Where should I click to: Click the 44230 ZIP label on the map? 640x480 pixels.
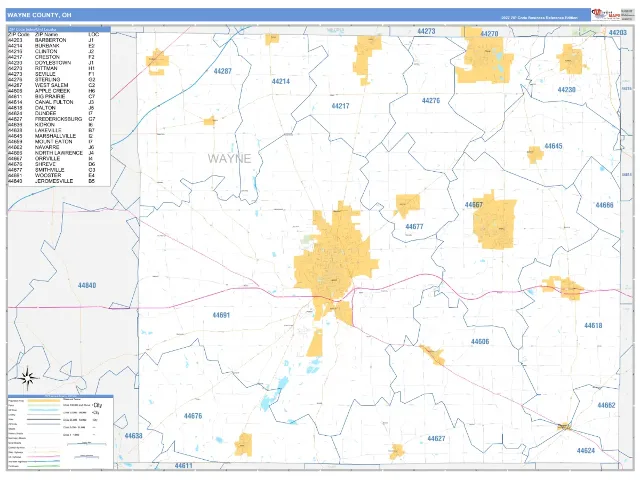point(567,90)
